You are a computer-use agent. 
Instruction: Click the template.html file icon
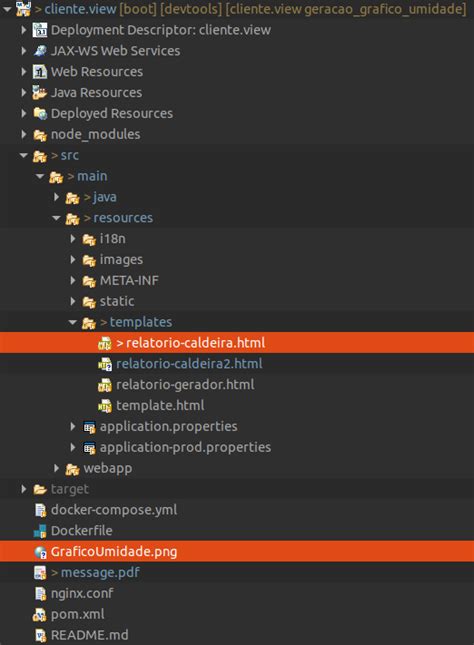(105, 406)
